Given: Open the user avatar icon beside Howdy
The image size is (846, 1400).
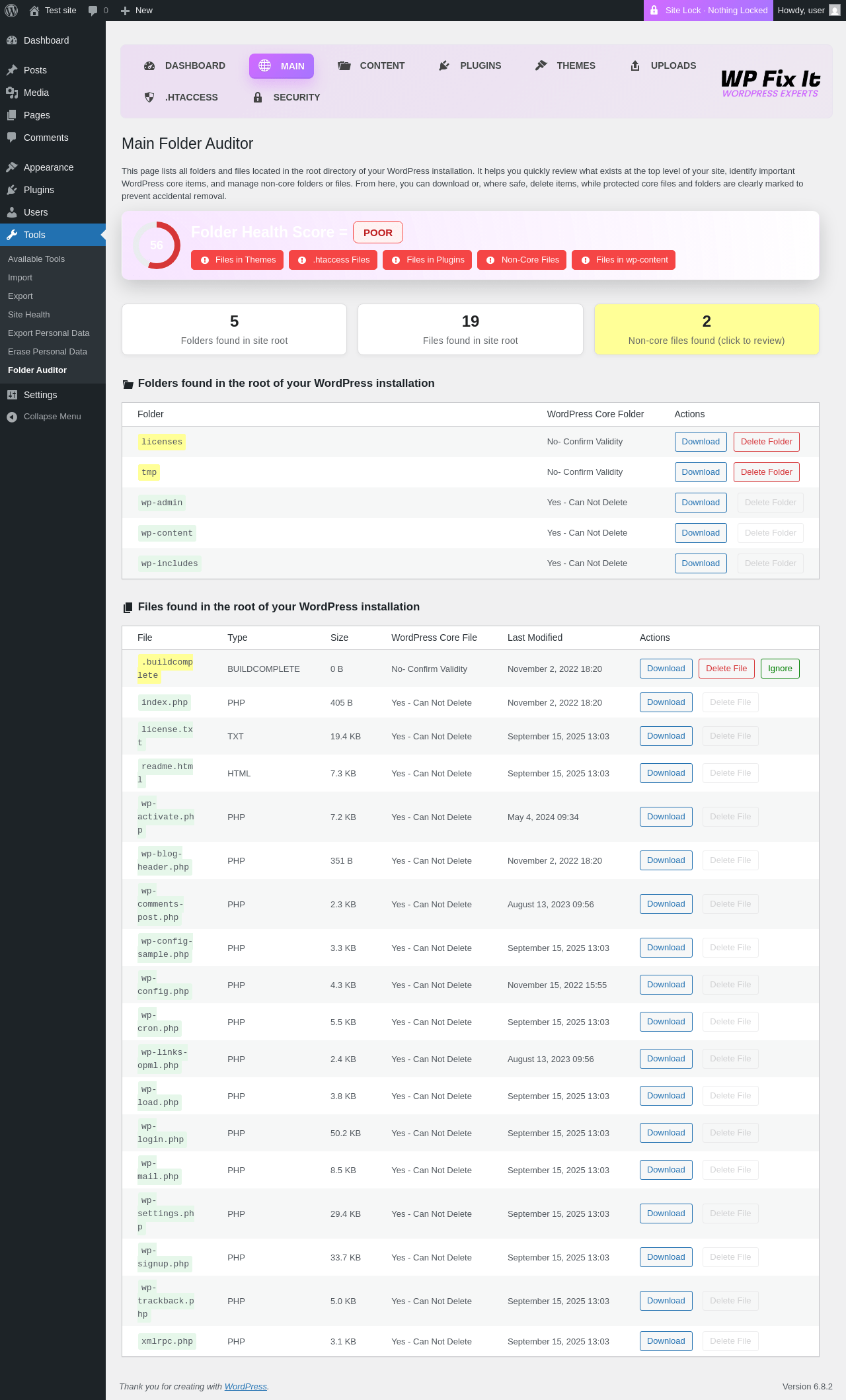Looking at the screenshot, I should coord(835,11).
